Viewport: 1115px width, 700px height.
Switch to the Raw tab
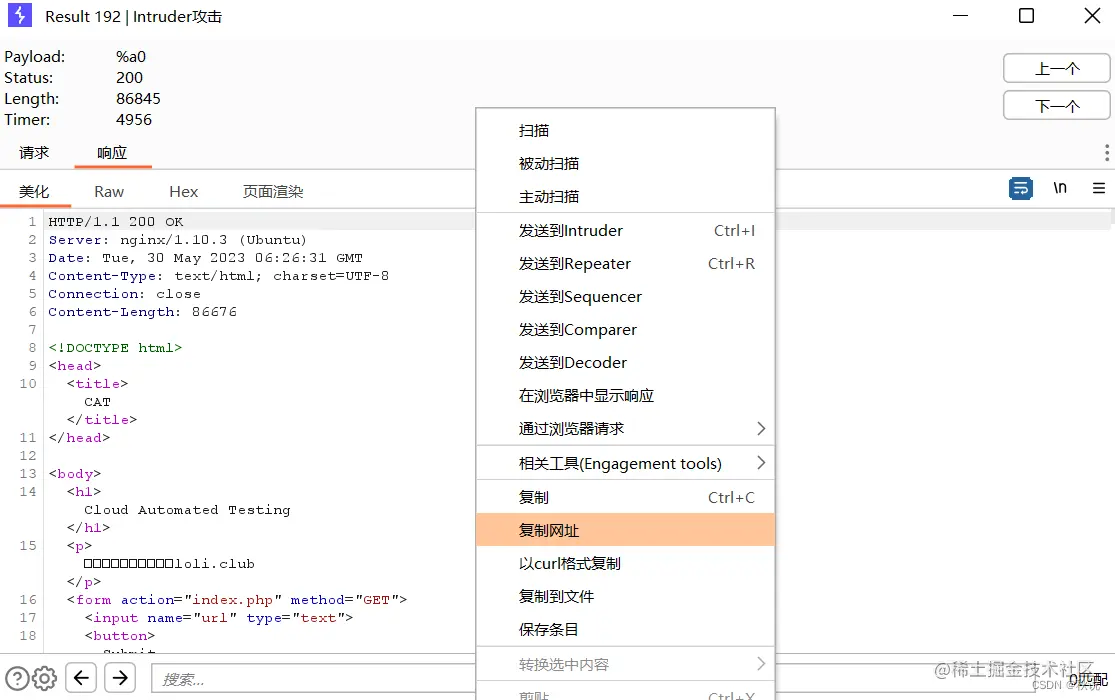coord(108,190)
